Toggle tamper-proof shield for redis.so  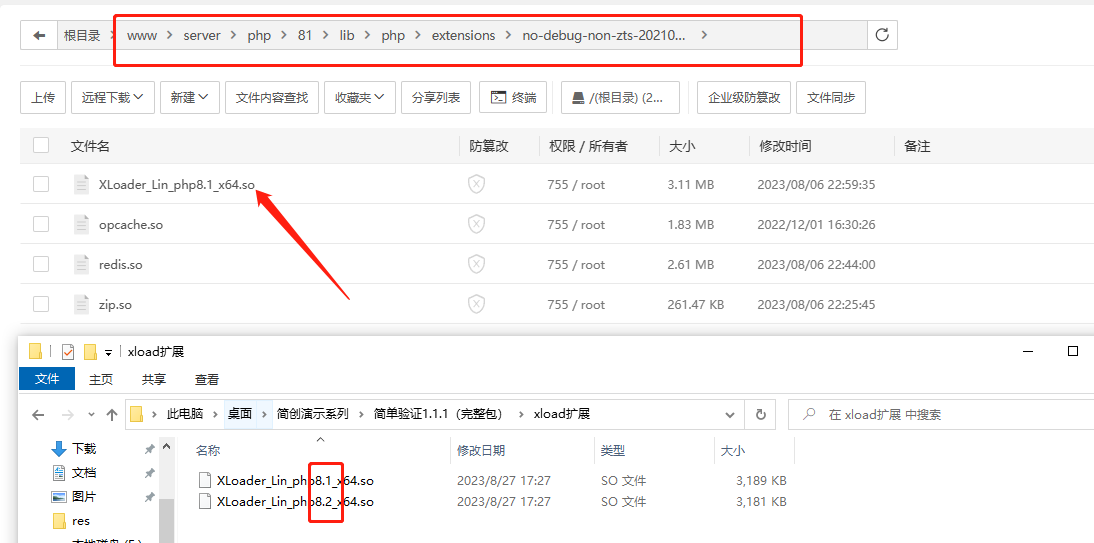click(x=476, y=265)
